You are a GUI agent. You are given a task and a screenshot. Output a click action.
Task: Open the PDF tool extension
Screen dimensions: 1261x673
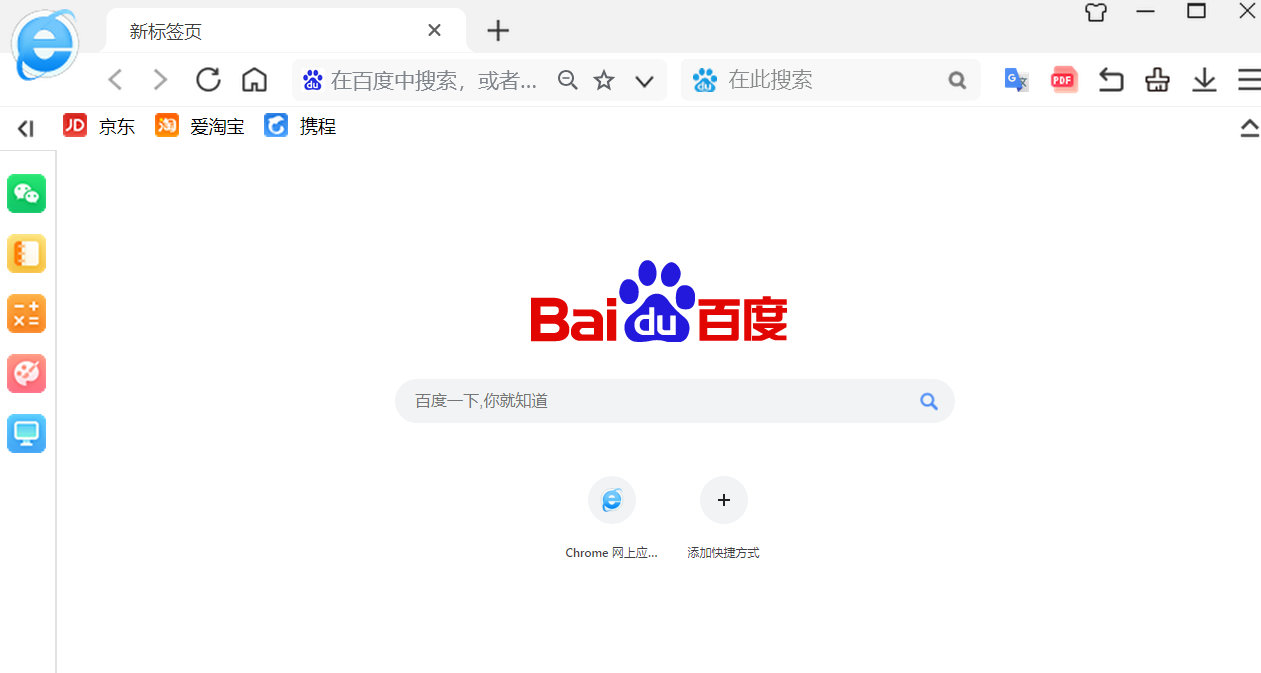pos(1063,80)
